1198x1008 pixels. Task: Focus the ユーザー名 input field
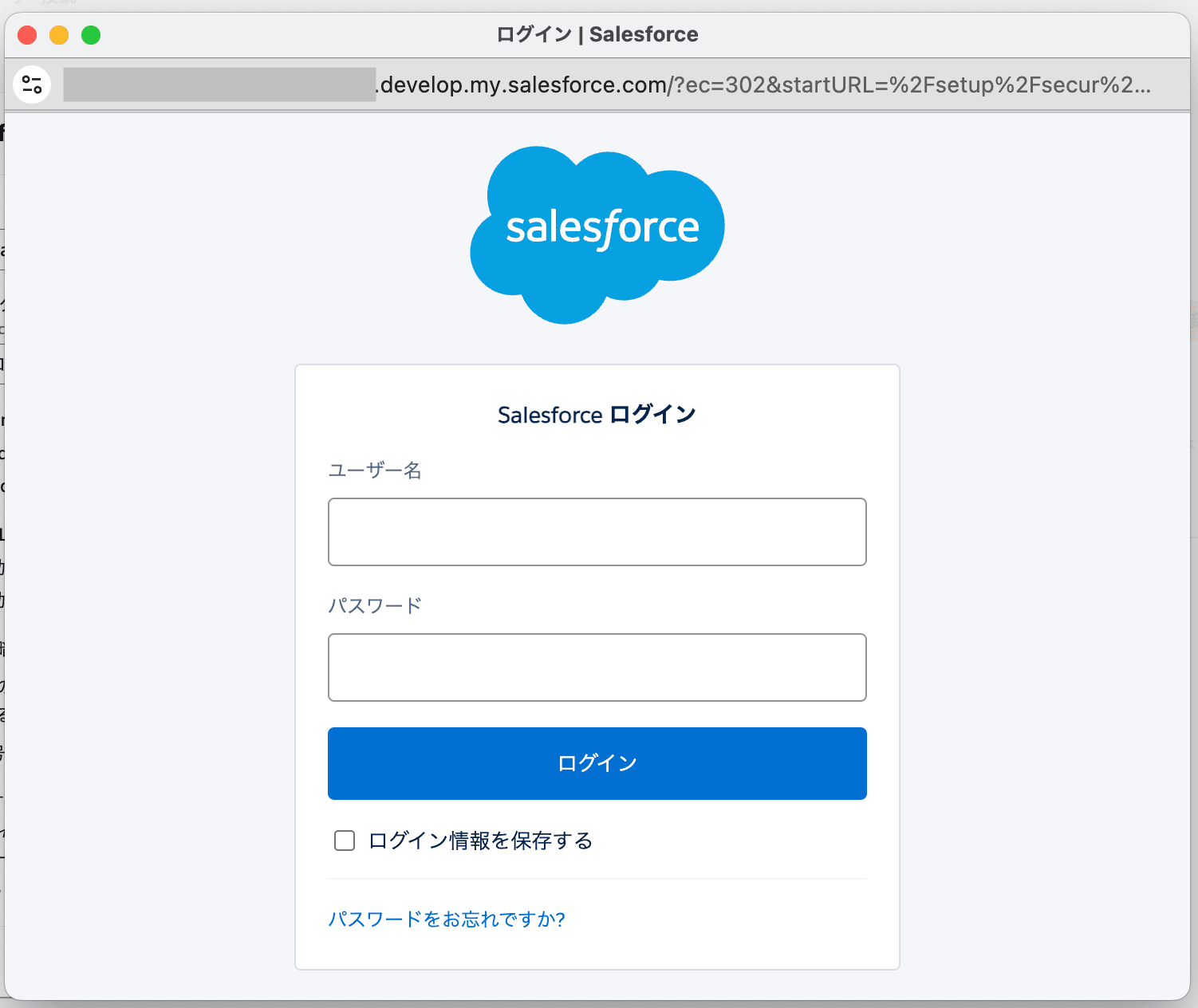point(597,532)
